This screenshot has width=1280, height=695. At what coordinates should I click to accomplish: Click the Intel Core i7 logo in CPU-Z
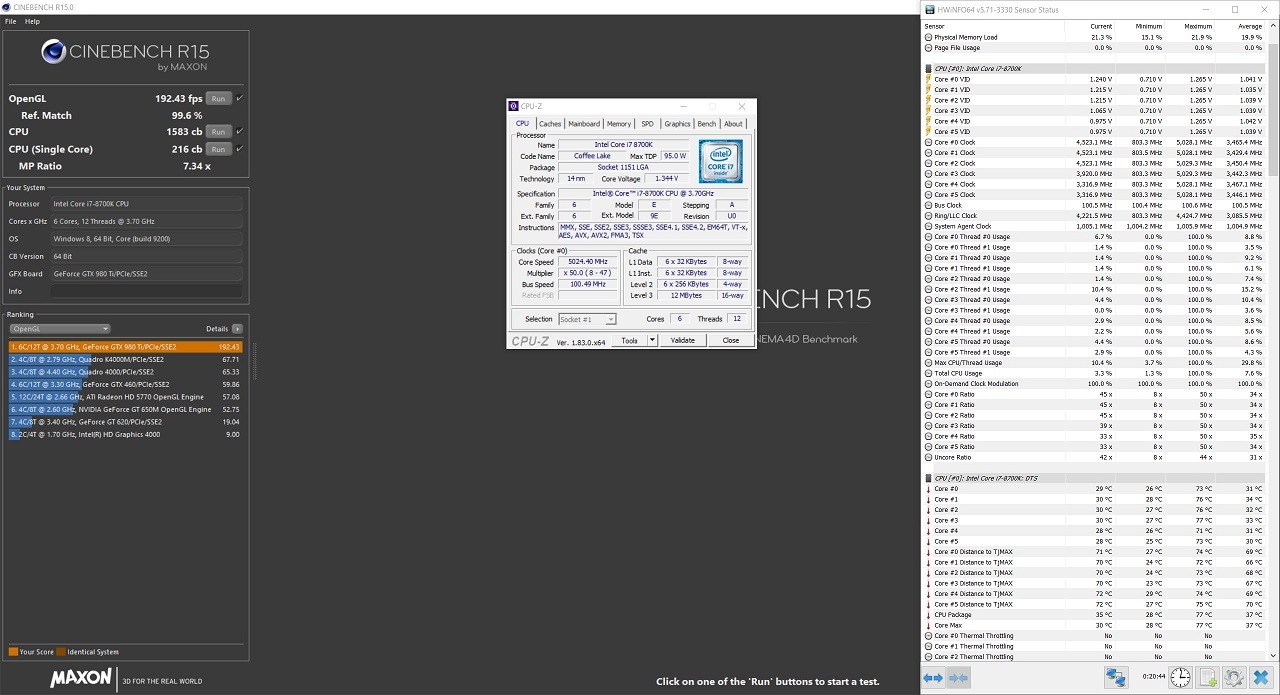(720, 162)
